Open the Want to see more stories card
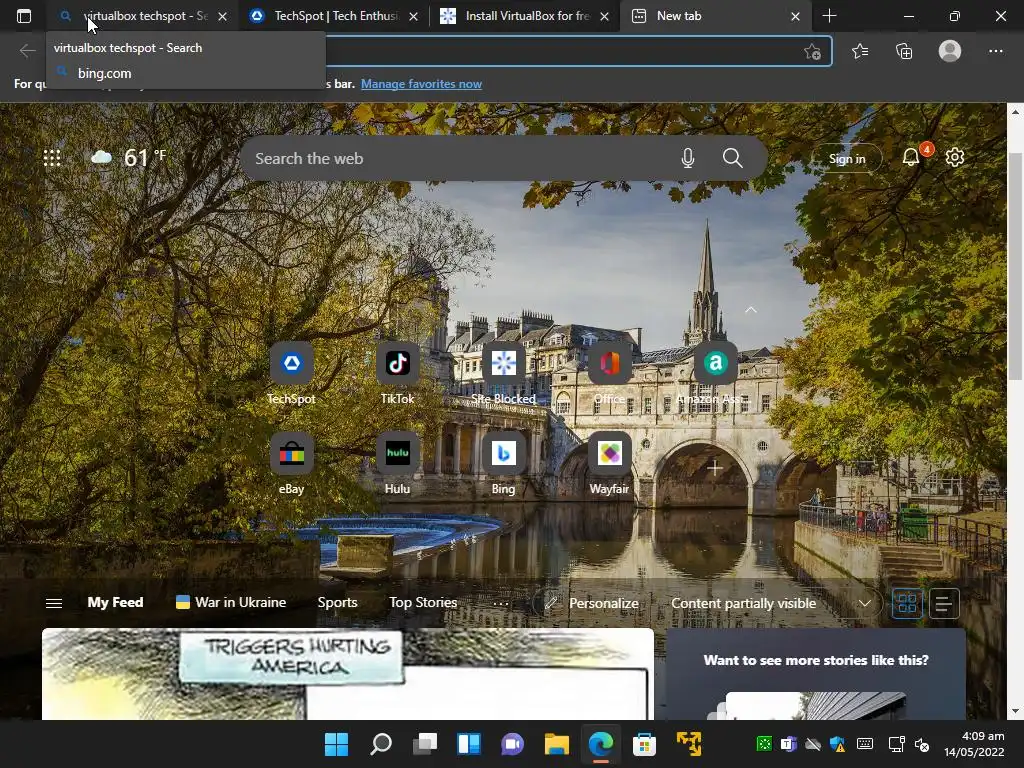The width and height of the screenshot is (1024, 768). 816,673
